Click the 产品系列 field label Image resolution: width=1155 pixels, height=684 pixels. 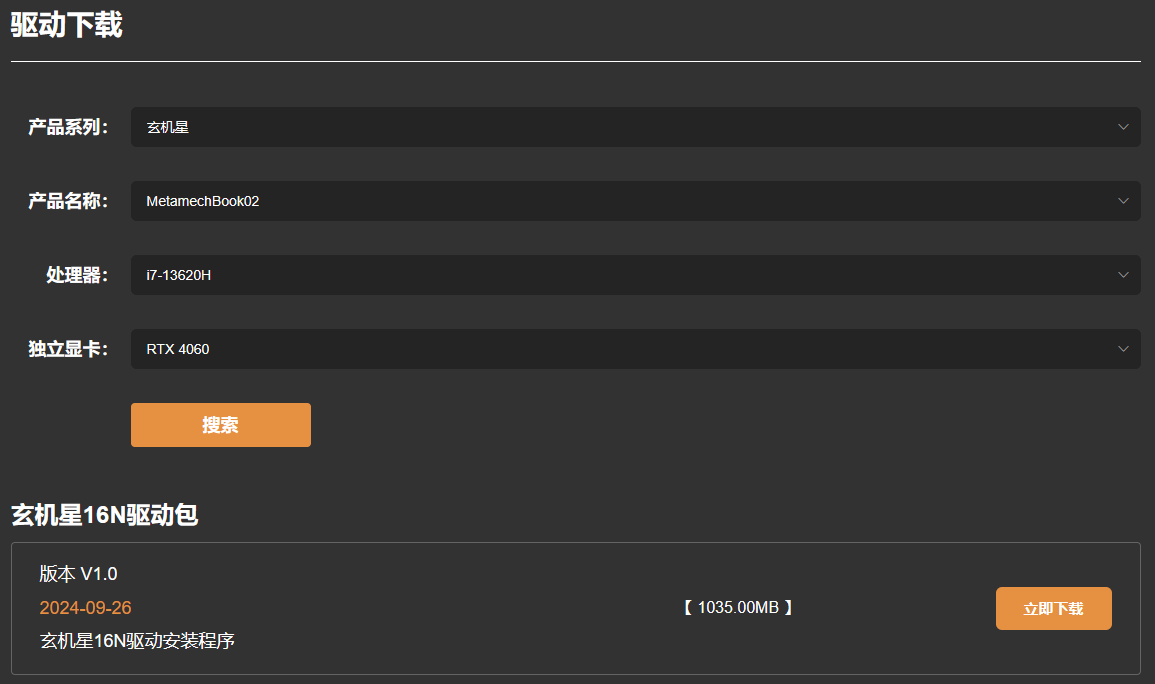[67, 127]
